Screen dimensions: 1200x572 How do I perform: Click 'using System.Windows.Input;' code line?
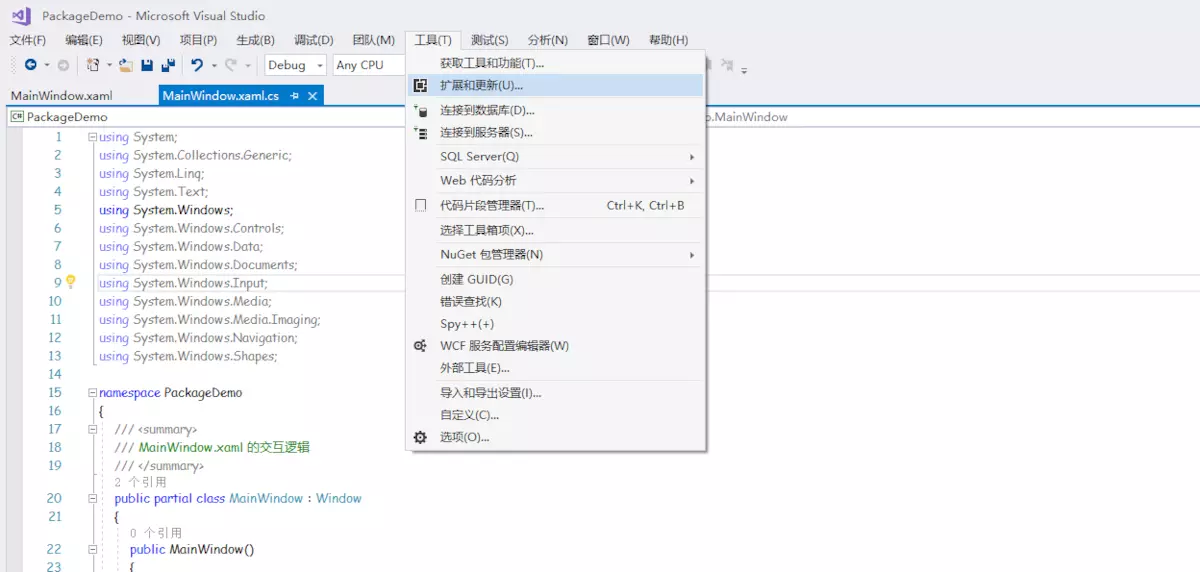[x=183, y=283]
